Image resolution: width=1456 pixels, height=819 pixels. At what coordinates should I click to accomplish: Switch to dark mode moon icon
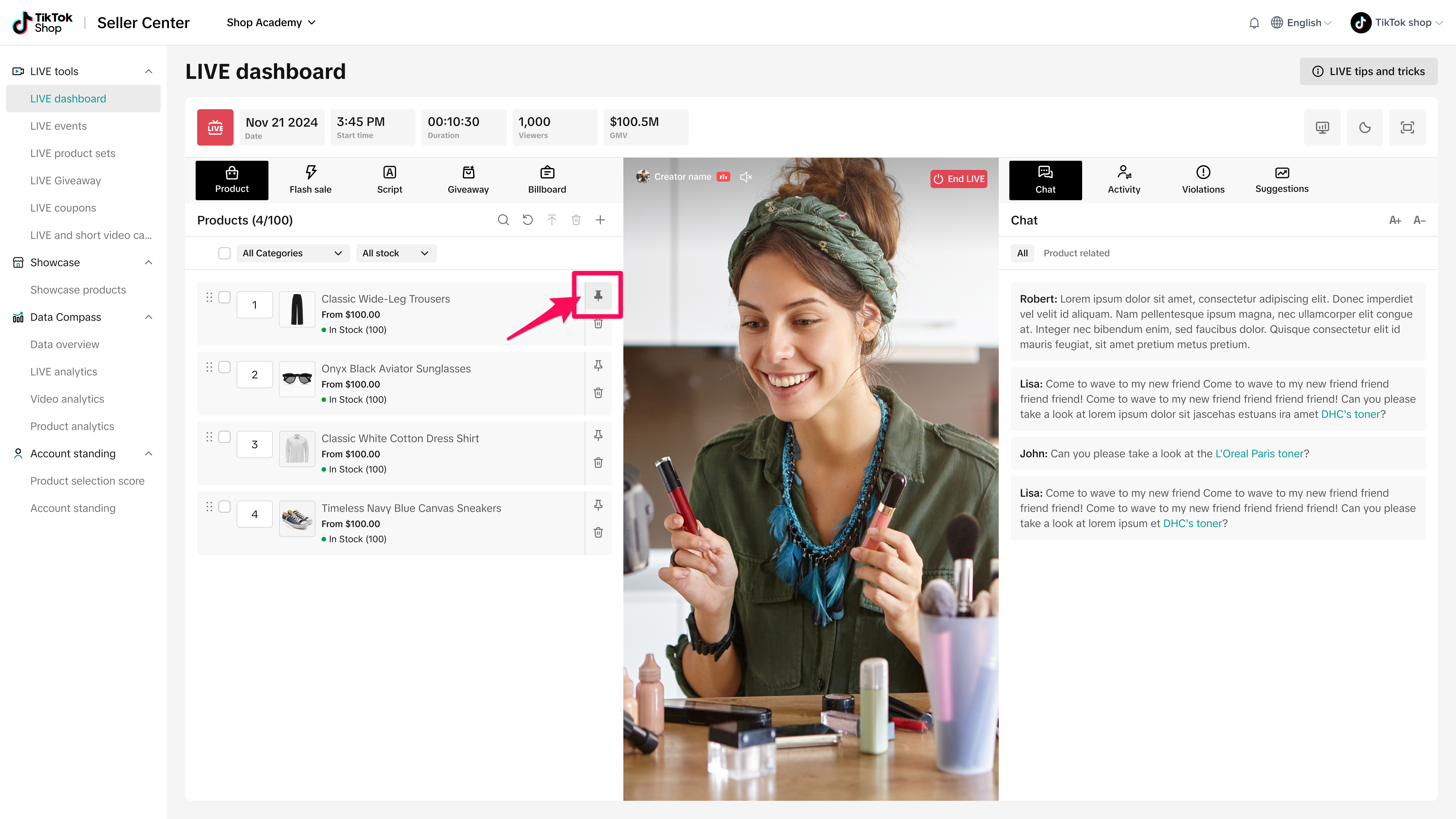[x=1364, y=127]
